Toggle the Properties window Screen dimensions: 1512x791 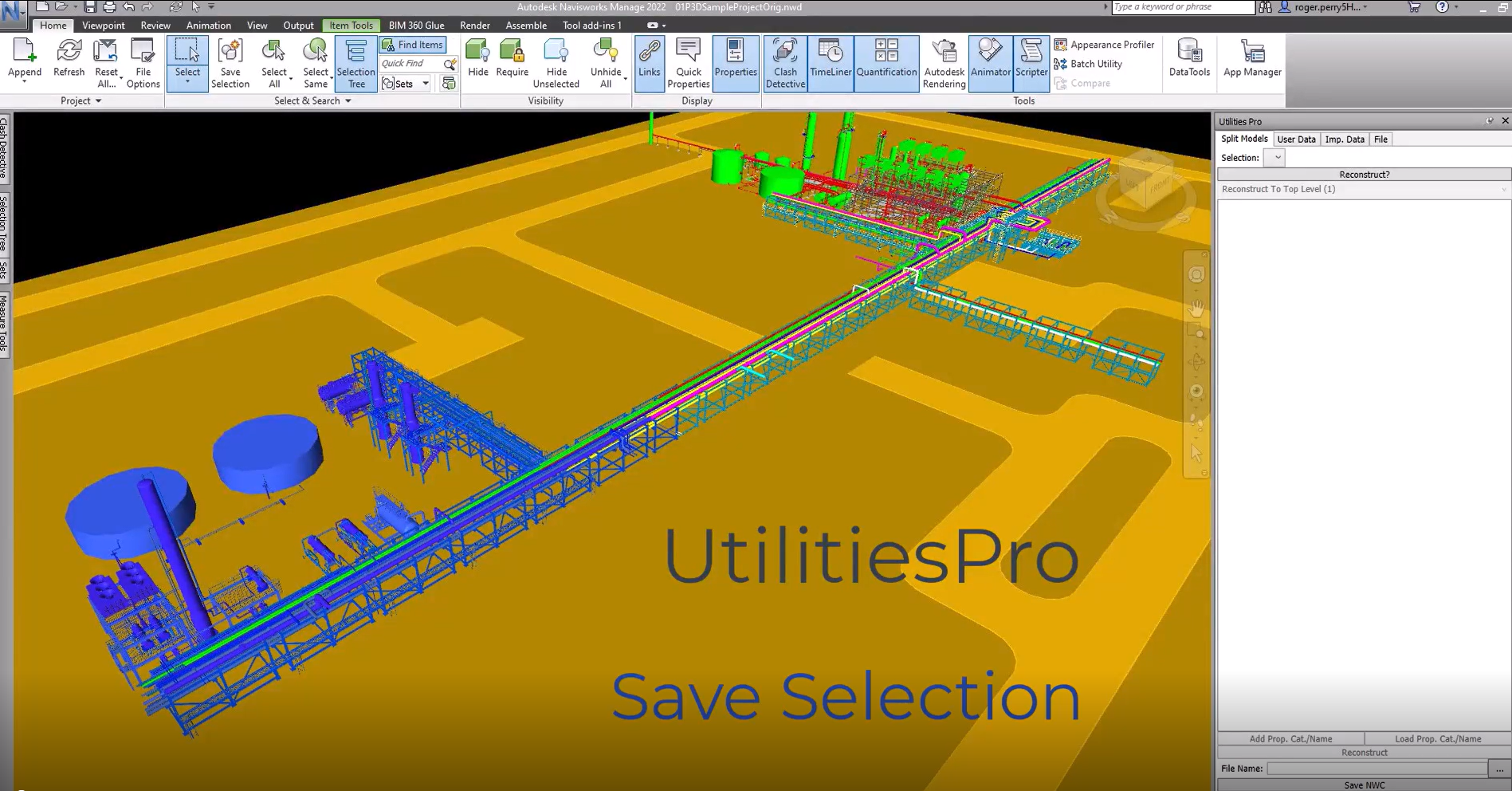coord(736,63)
